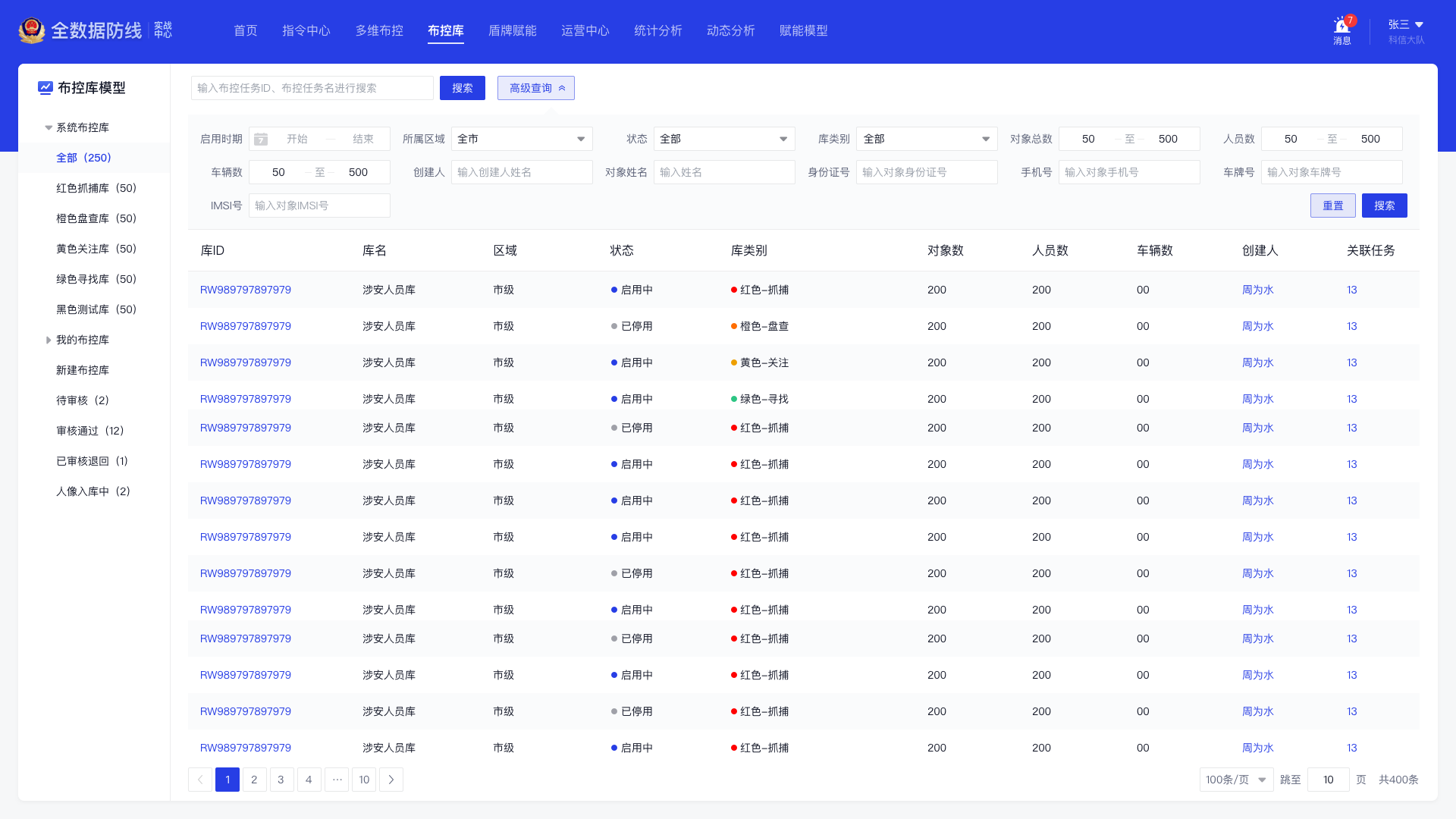Image resolution: width=1456 pixels, height=819 pixels.
Task: Open 赋能模型 tab
Action: (804, 30)
